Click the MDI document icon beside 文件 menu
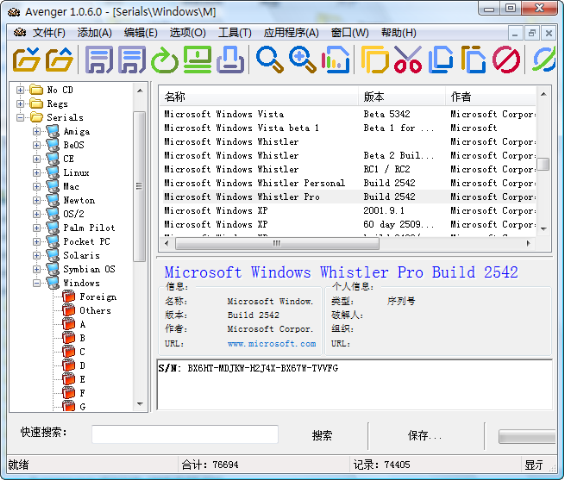 pos(19,33)
